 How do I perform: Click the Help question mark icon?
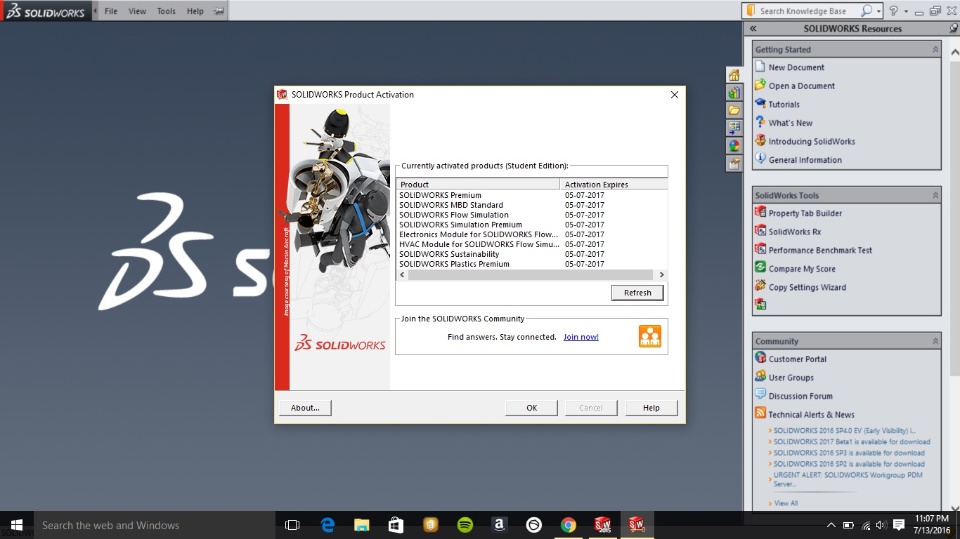point(894,11)
